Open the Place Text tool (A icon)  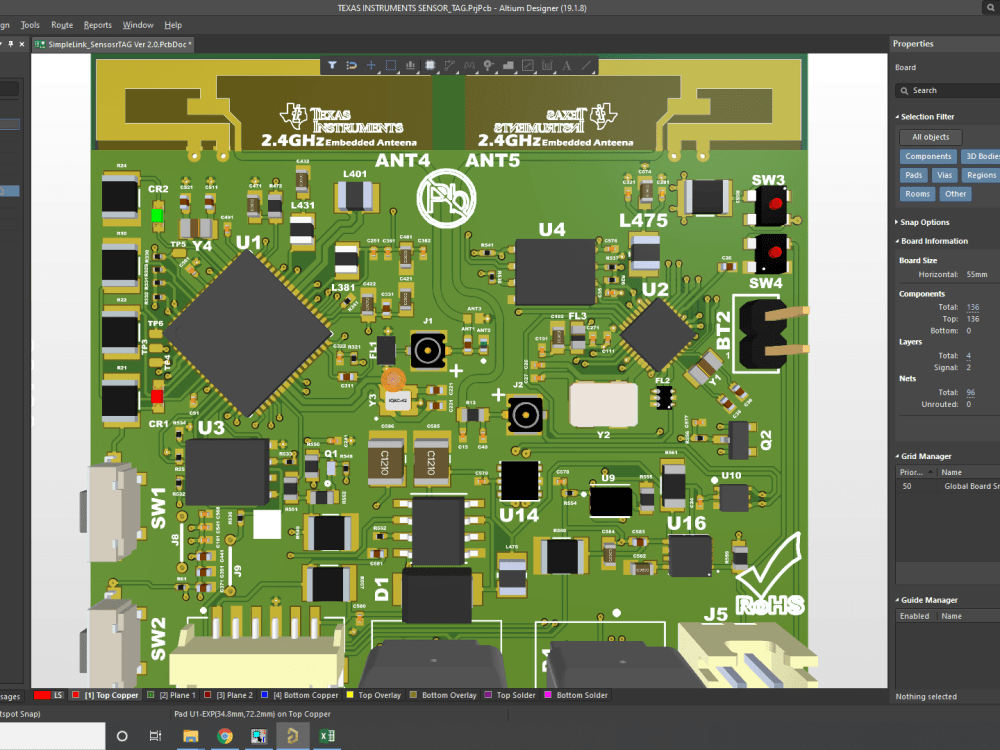click(x=566, y=66)
